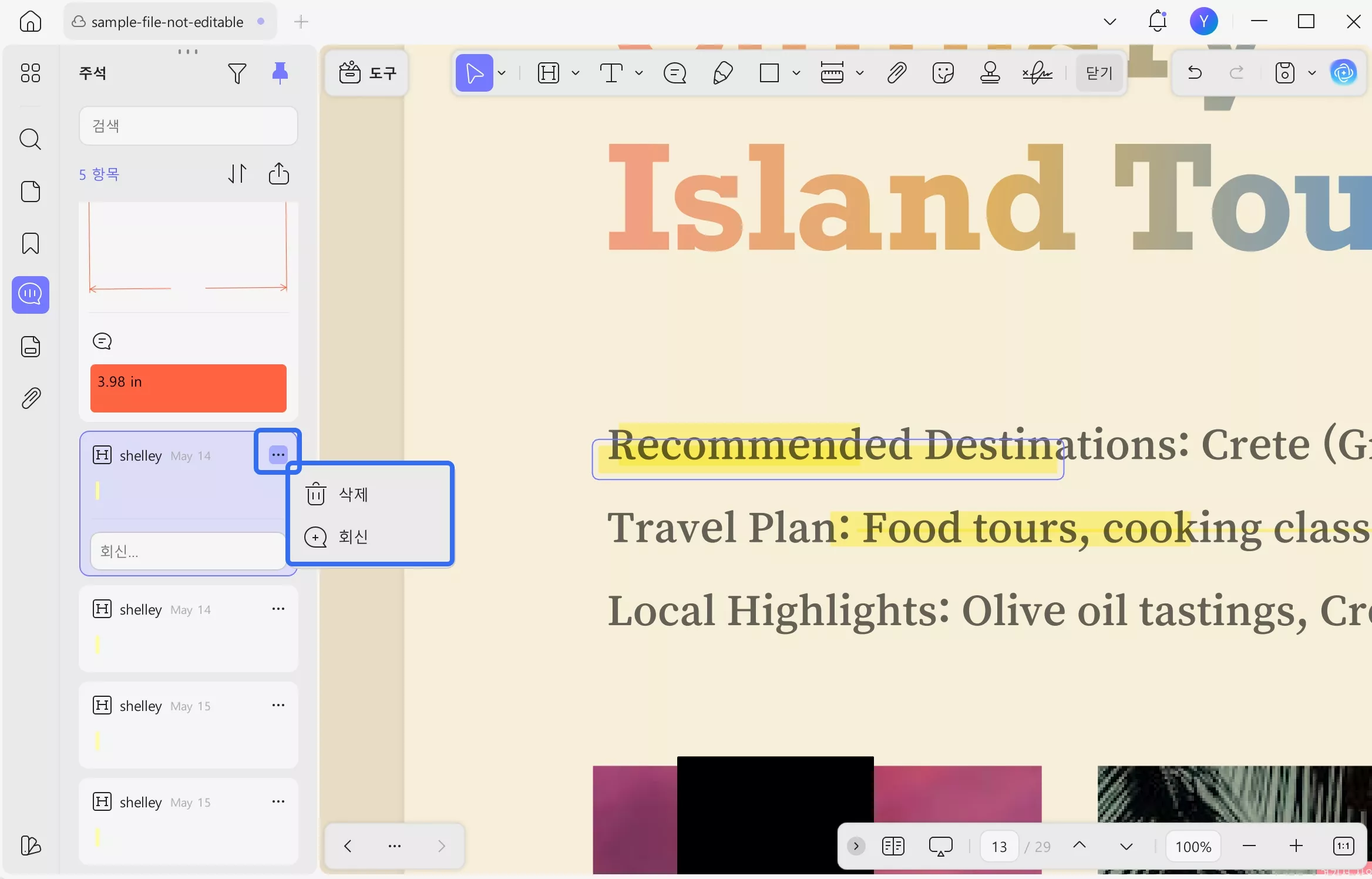Open the AI assistant icon
1372x879 pixels.
(x=1343, y=73)
